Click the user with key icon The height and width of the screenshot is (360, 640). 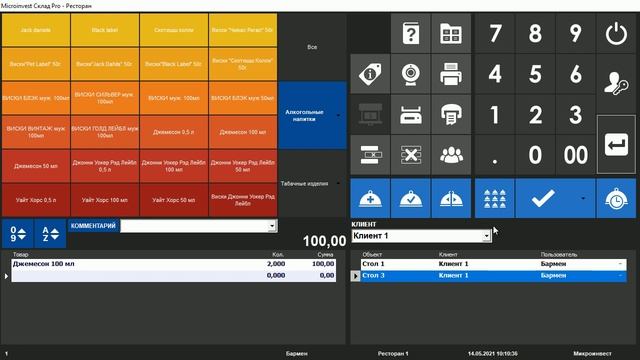616,84
